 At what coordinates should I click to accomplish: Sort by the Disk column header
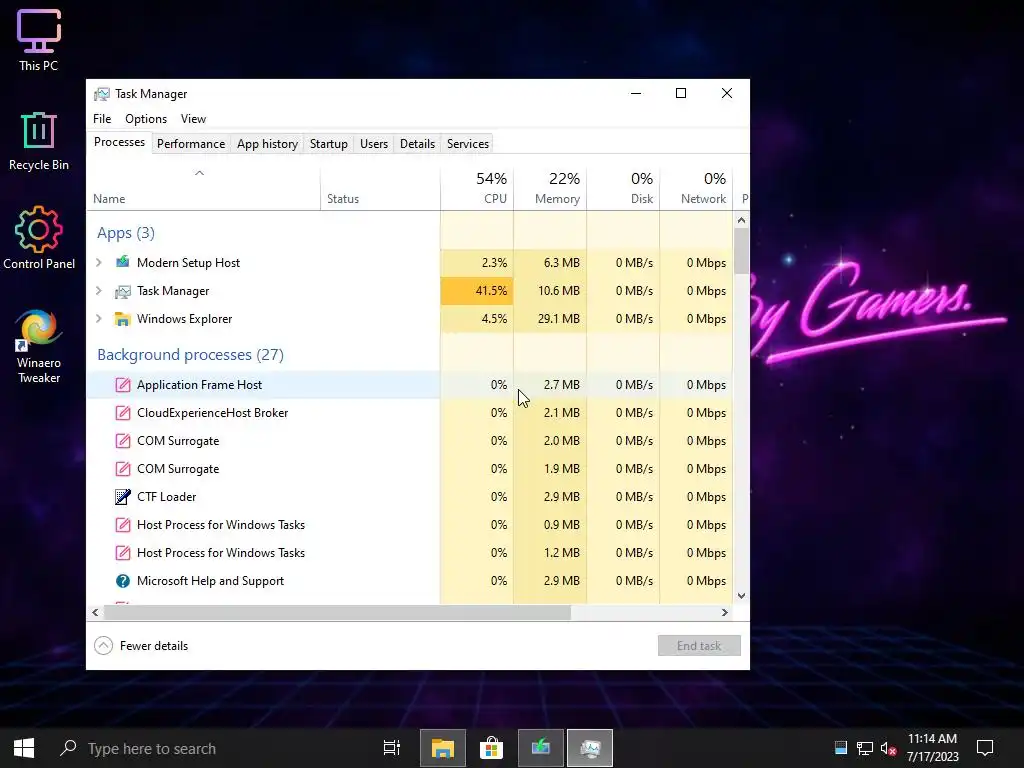(x=623, y=189)
